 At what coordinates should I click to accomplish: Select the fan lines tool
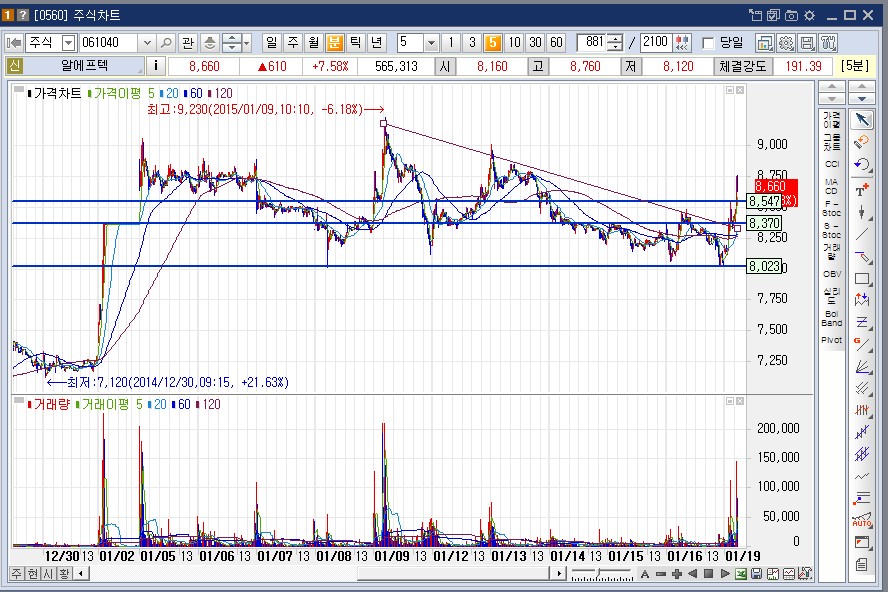861,367
